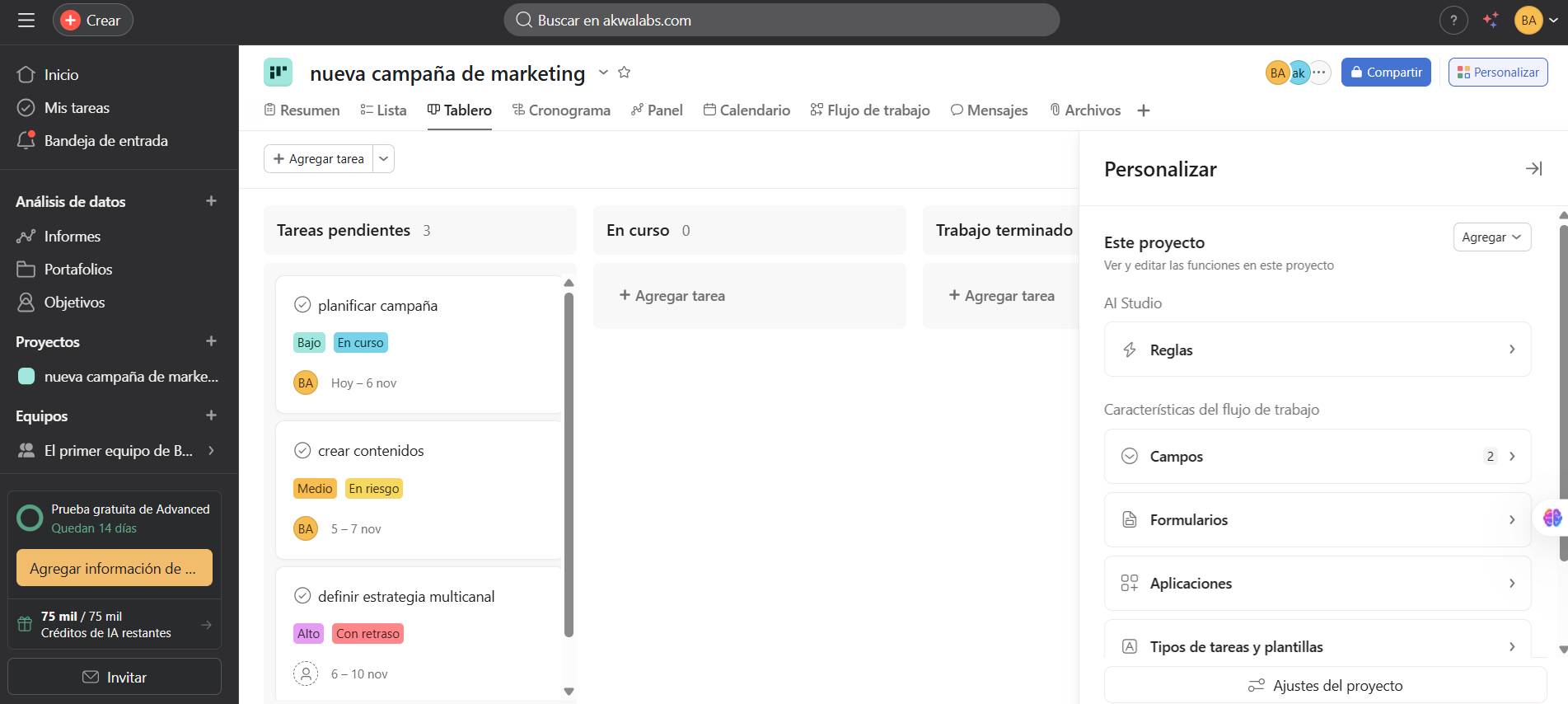Switch to the Panel tab
Viewport: 1568px width, 704px height.
[x=657, y=110]
